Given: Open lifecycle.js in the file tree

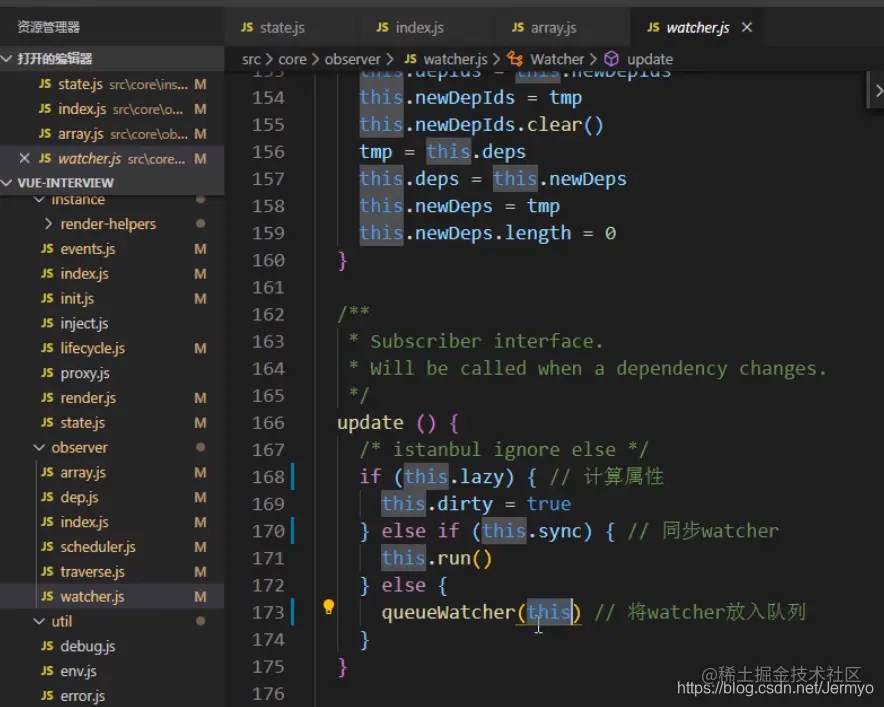Looking at the screenshot, I should click(x=112, y=348).
